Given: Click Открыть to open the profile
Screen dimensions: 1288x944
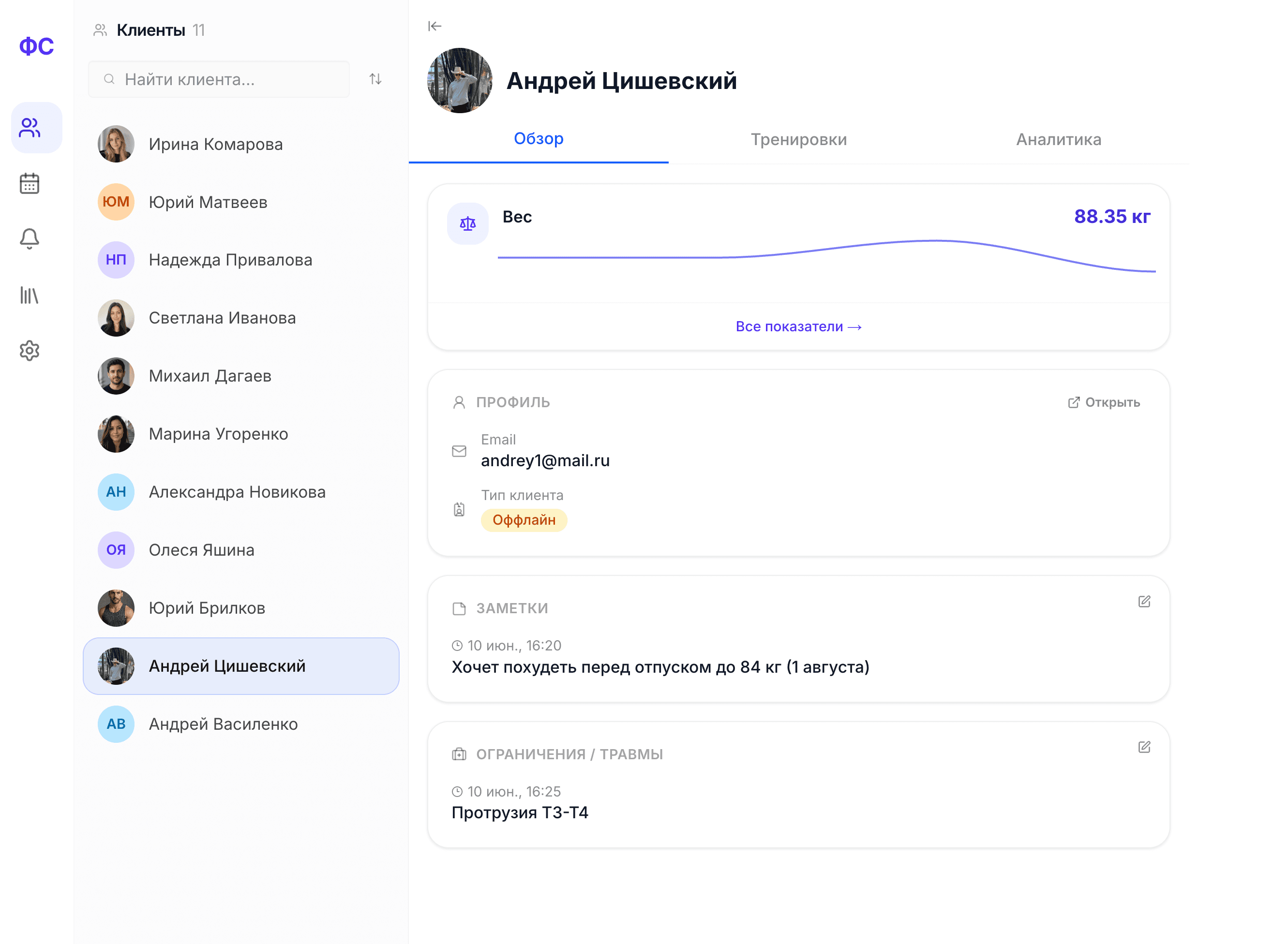Looking at the screenshot, I should 1104,402.
